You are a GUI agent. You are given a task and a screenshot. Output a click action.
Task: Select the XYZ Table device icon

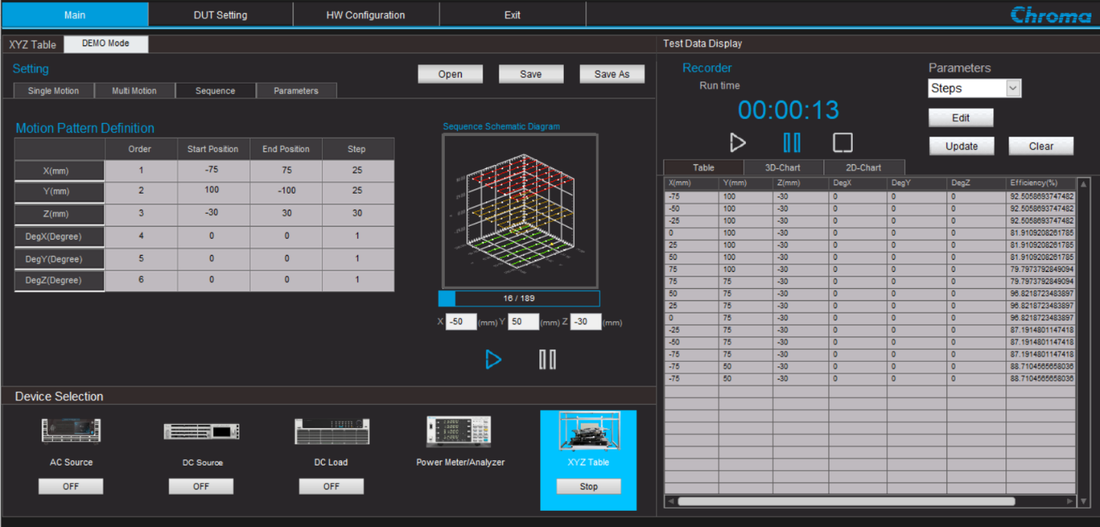tap(589, 431)
